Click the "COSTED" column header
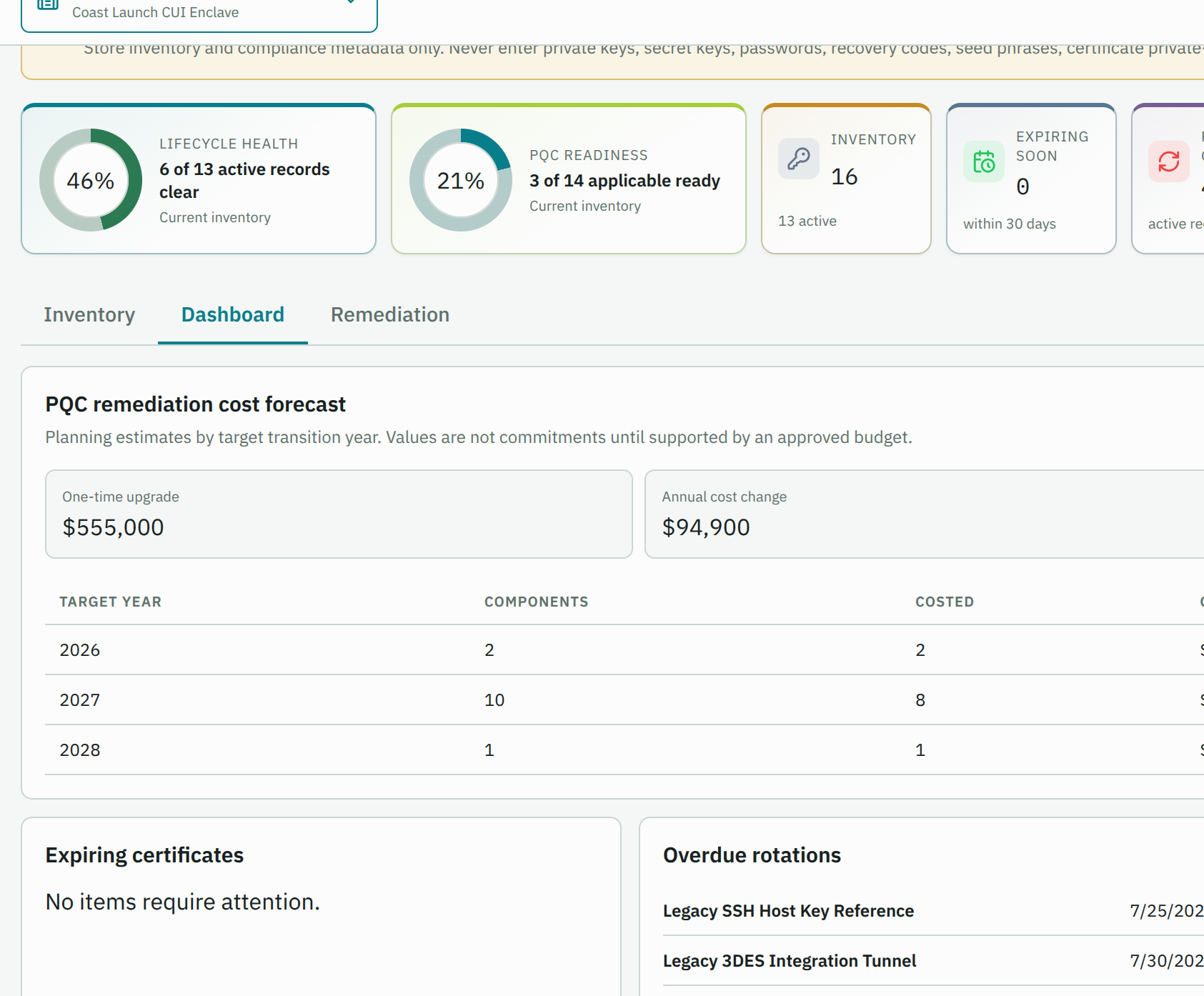Screen dimensions: 1204x996 pyautogui.click(x=945, y=602)
